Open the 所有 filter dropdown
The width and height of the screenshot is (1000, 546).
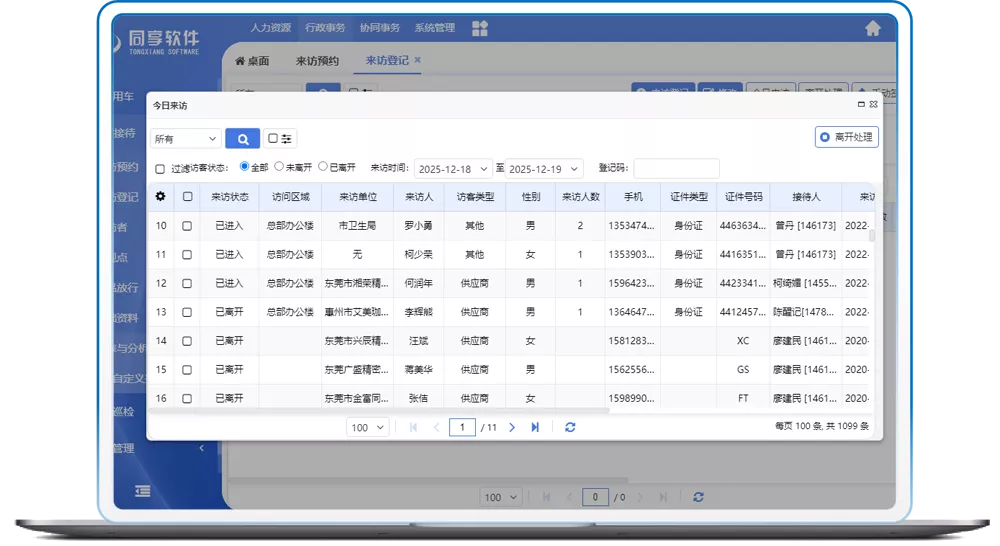tap(186, 138)
